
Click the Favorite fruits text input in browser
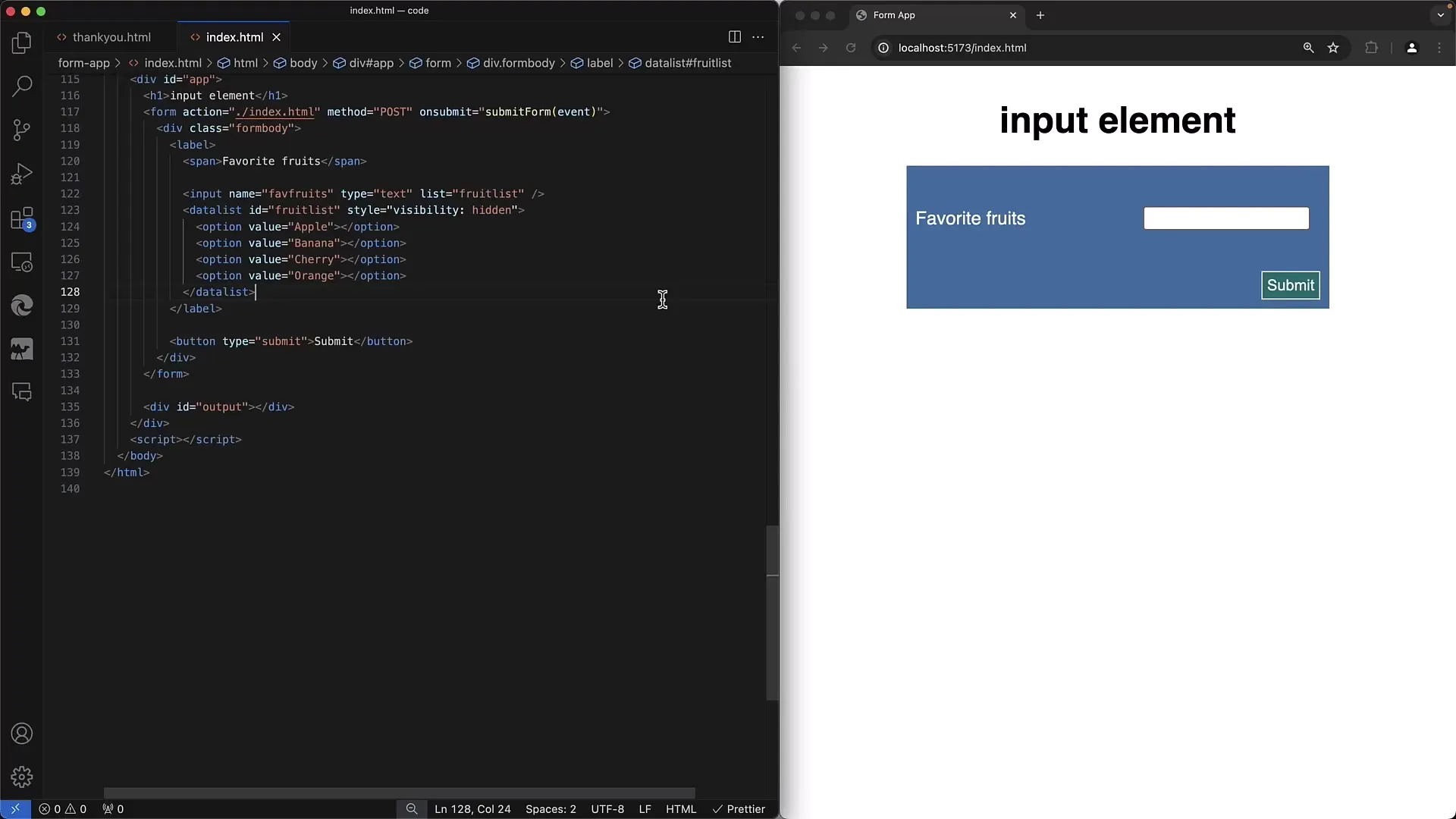(1226, 218)
